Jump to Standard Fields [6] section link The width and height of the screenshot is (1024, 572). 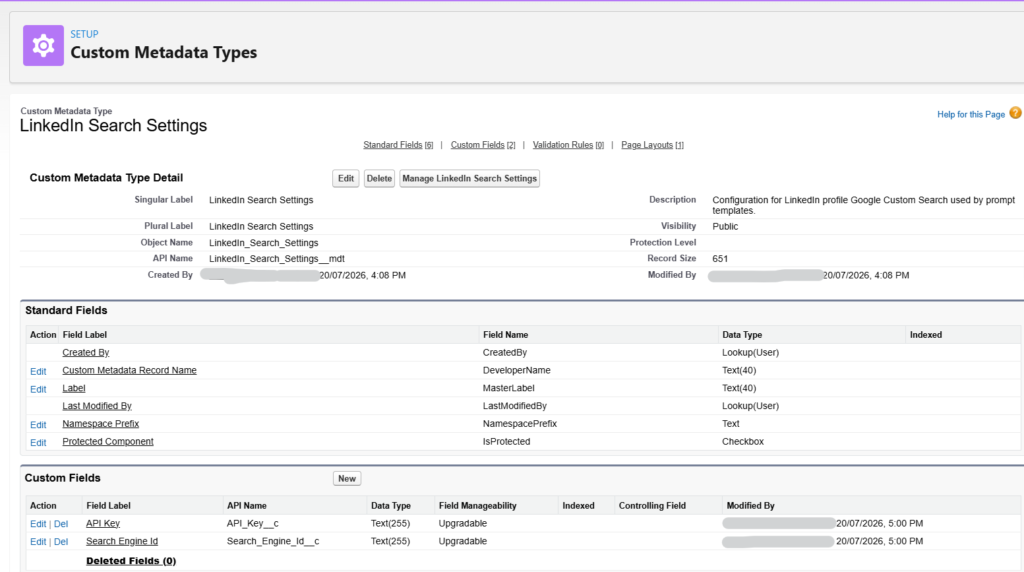(x=398, y=145)
